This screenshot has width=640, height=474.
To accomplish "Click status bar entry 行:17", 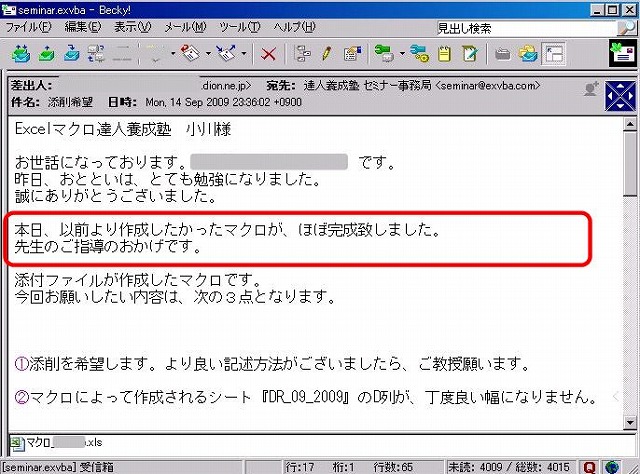I will [300, 467].
